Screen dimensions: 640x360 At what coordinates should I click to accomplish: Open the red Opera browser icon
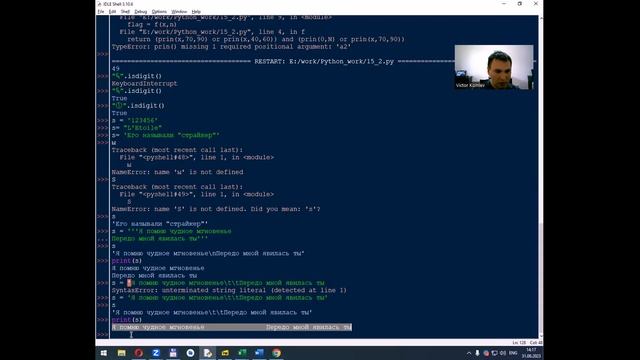click(x=138, y=353)
